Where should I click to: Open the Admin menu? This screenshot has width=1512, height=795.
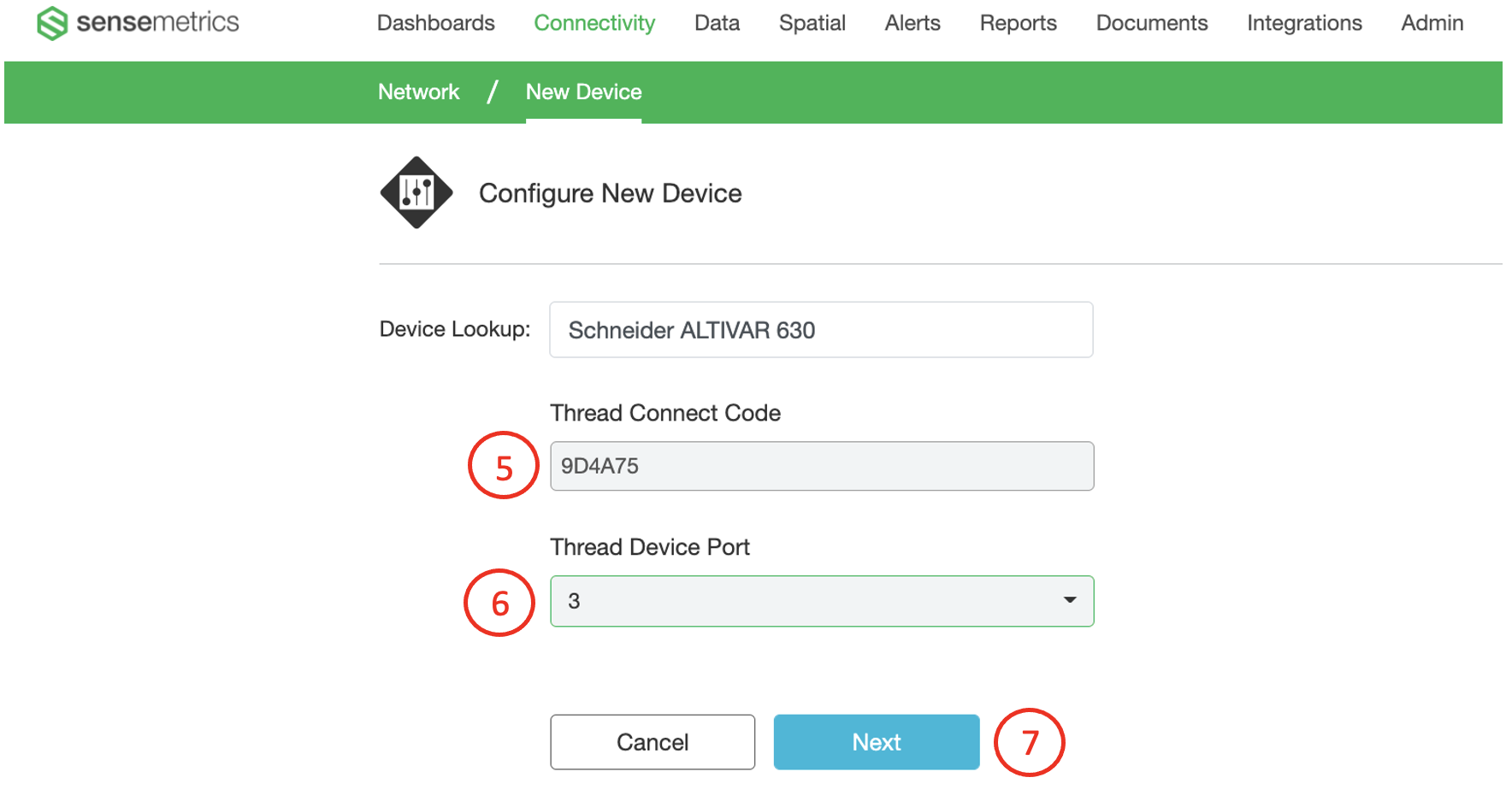click(x=1432, y=23)
